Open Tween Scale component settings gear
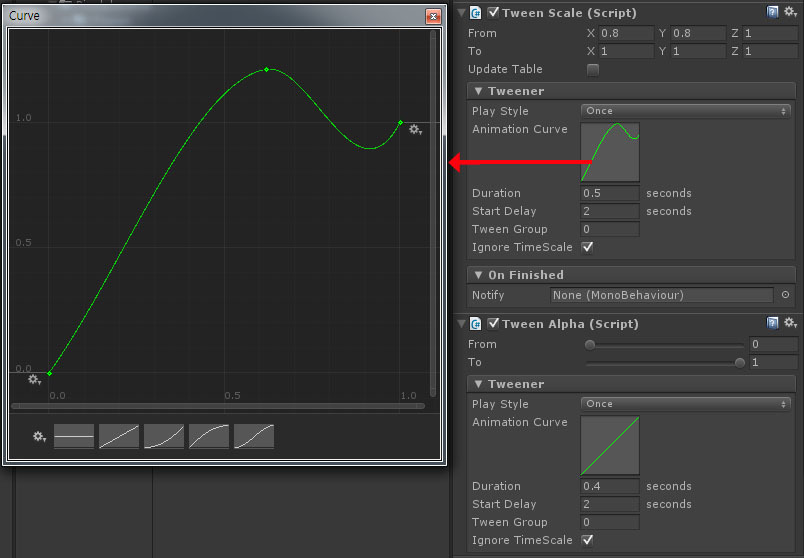 click(790, 12)
